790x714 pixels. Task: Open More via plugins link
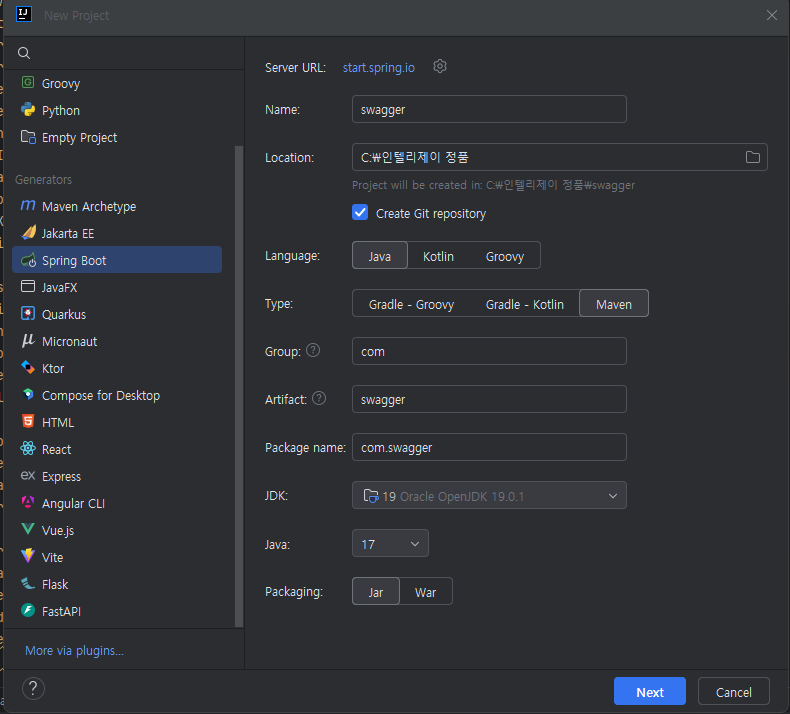pos(75,651)
